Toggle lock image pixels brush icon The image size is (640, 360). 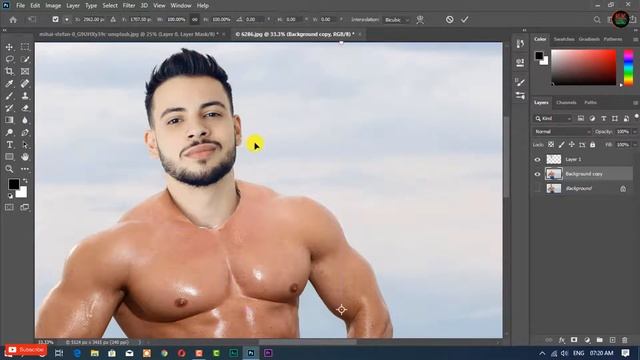coord(562,144)
